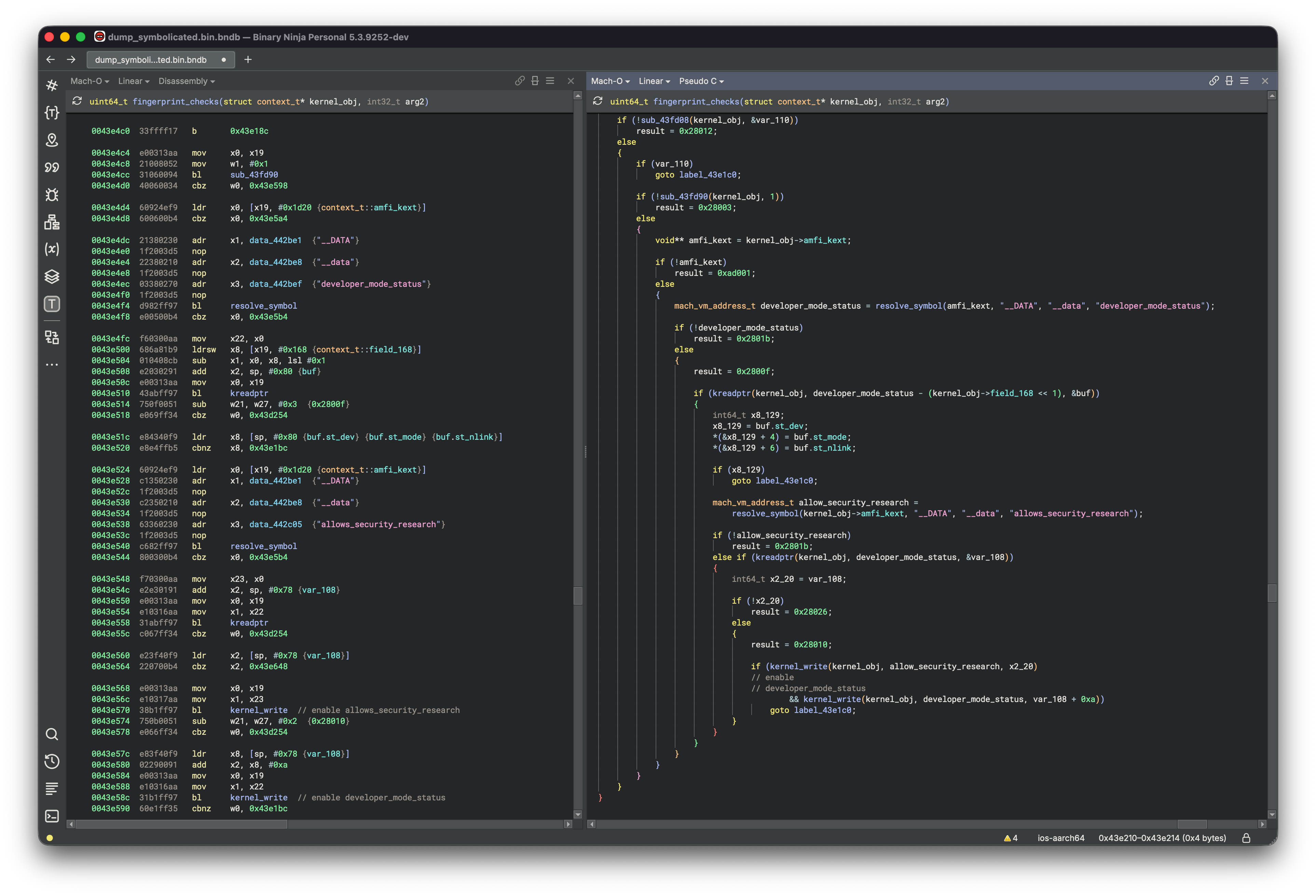1316x896 pixels.
Task: Expand the left pane Mach-O dropdown
Action: (x=90, y=81)
